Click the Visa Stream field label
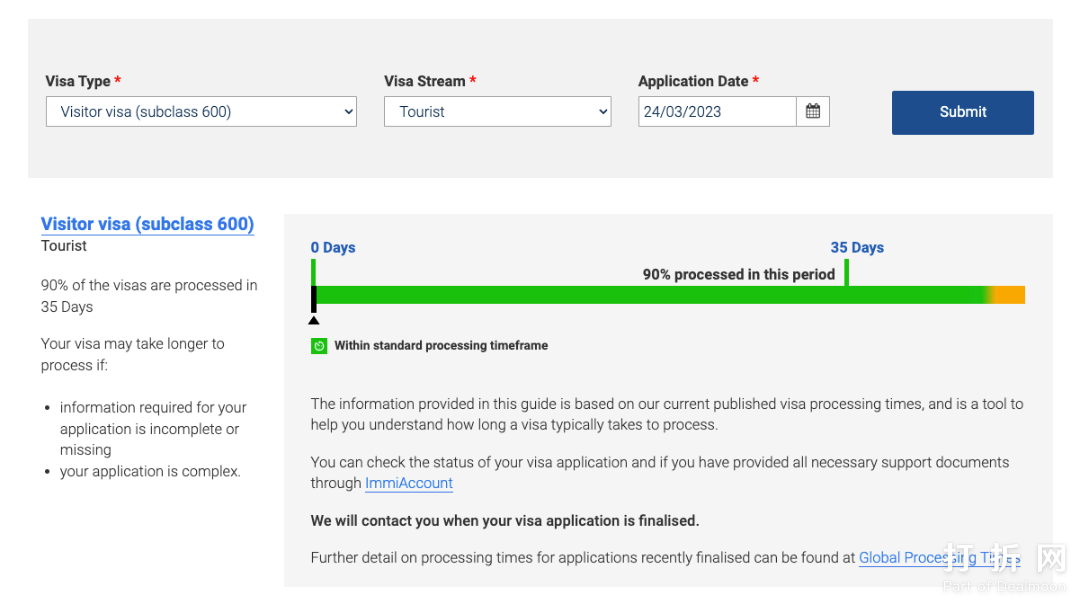The width and height of the screenshot is (1080, 604). tap(425, 81)
